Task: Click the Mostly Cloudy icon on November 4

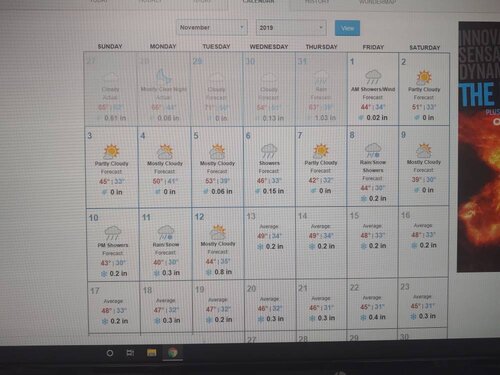Action: [165, 151]
